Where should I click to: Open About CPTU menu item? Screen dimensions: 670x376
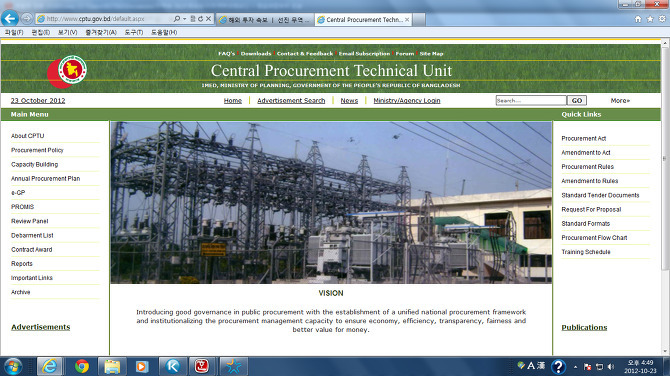tap(28, 136)
